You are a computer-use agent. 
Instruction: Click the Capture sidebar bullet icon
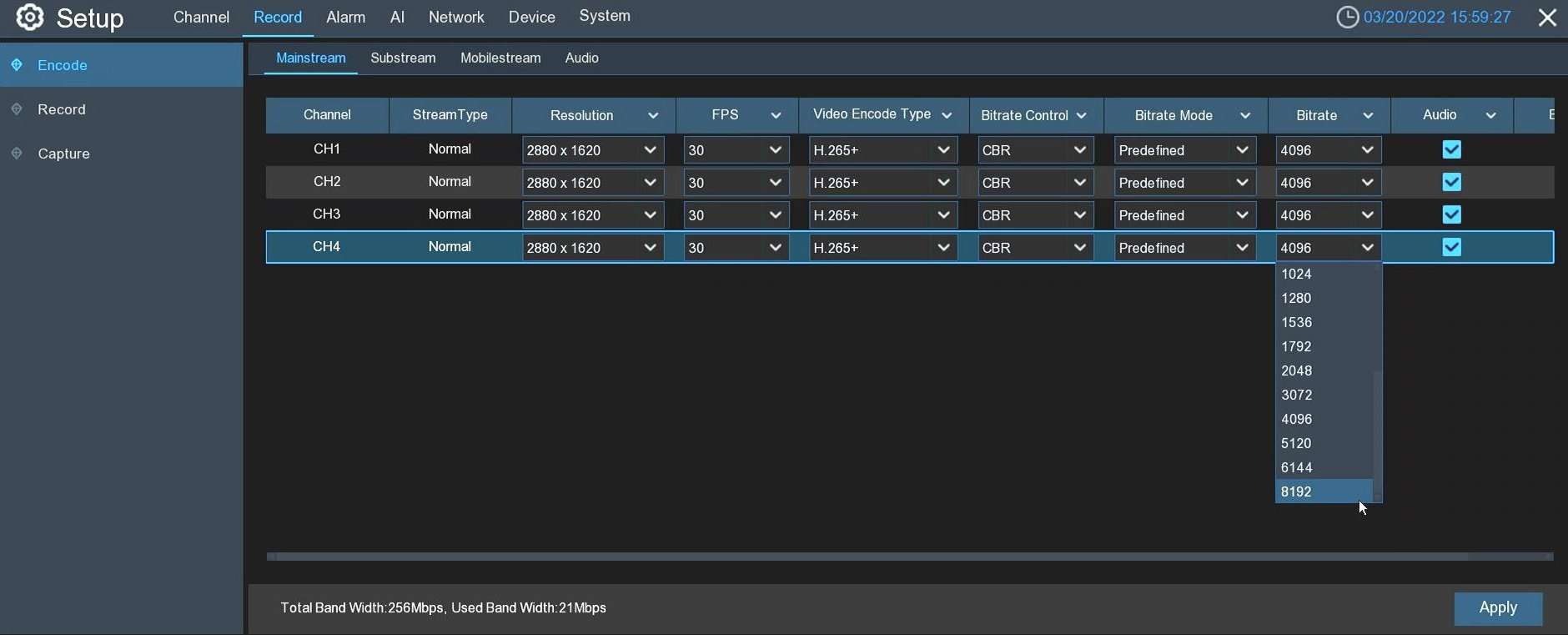tap(16, 153)
